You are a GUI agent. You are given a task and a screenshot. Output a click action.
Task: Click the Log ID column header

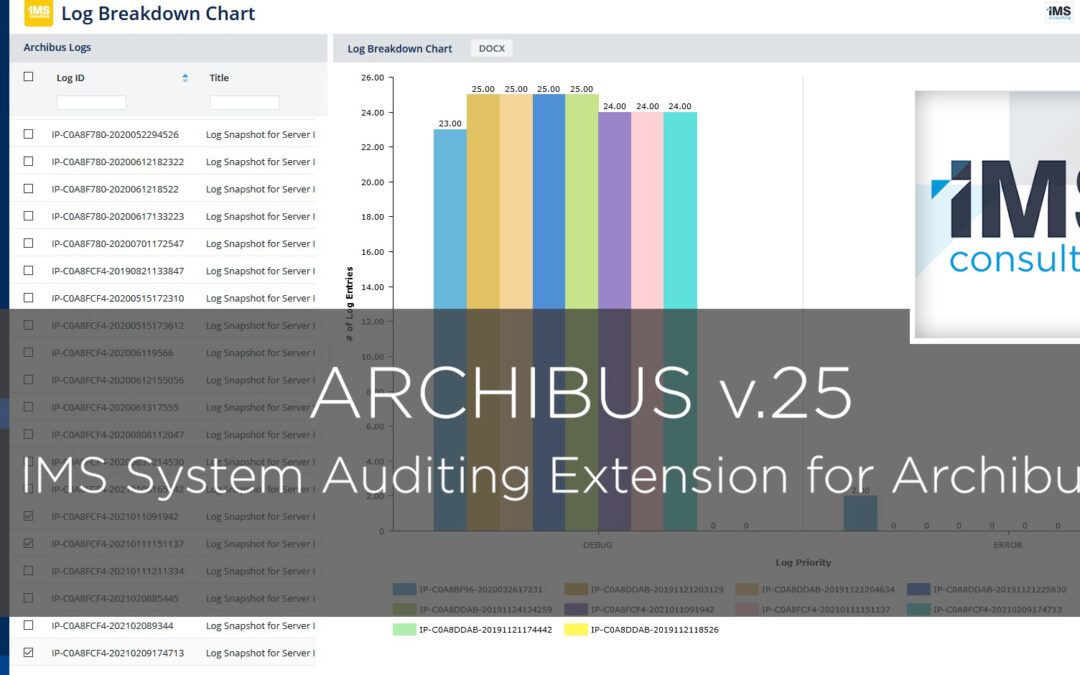point(70,78)
